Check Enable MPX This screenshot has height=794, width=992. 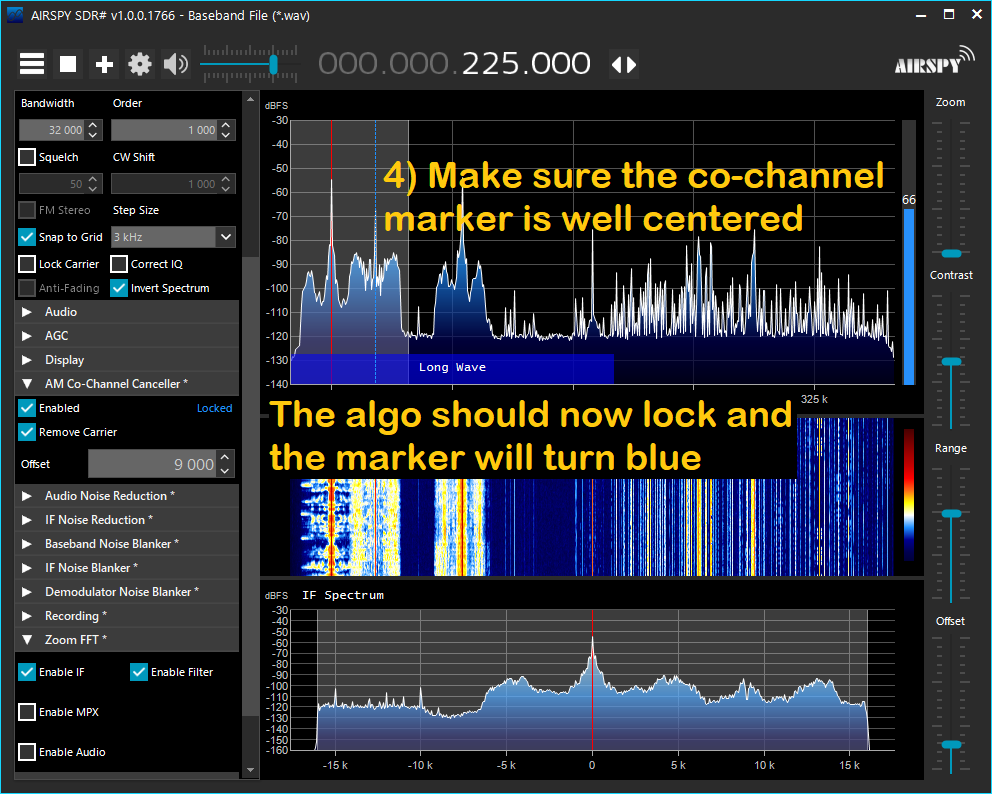(27, 712)
